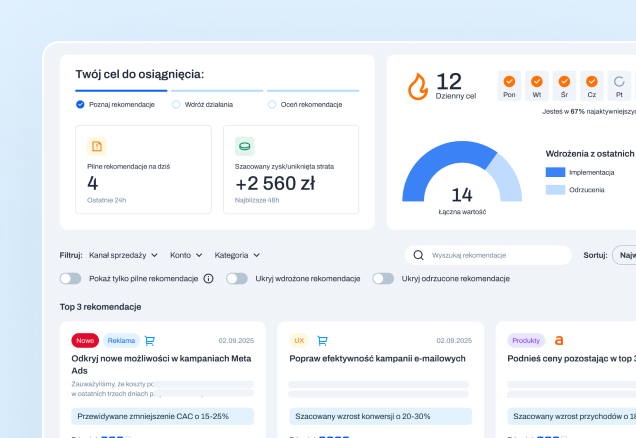The width and height of the screenshot is (636, 438).
Task: Select the Pon completed day checkmark
Action: tap(509, 82)
